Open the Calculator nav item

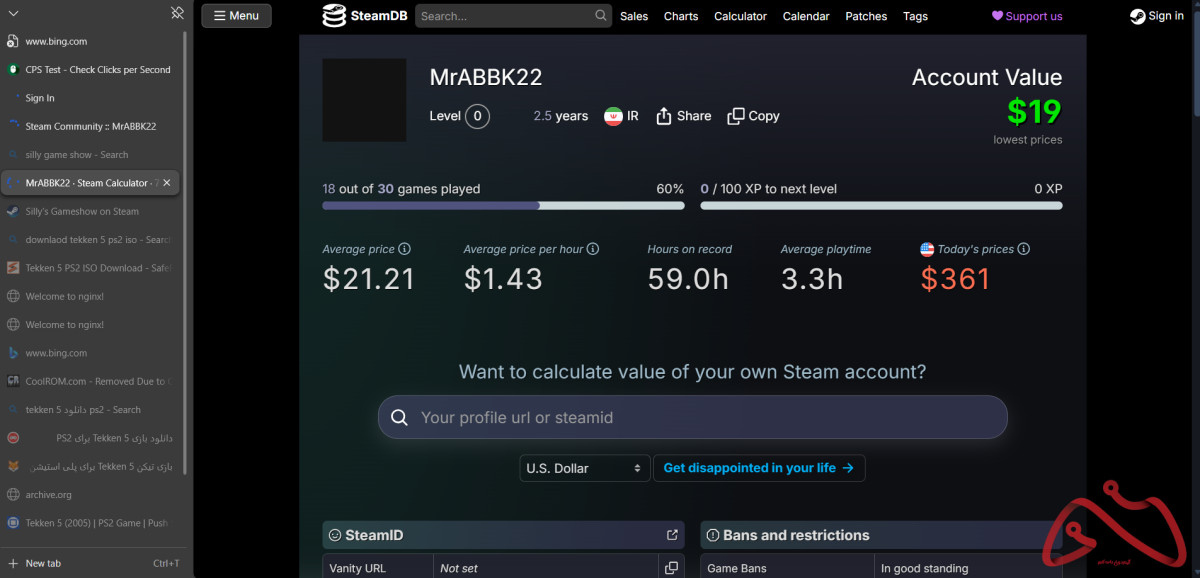pos(740,16)
